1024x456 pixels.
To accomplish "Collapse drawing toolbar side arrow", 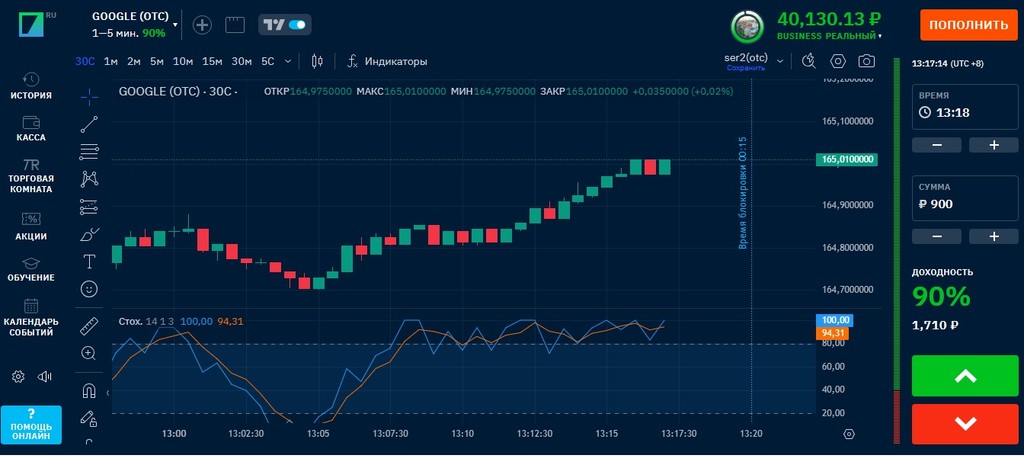I will pyautogui.click(x=108, y=392).
